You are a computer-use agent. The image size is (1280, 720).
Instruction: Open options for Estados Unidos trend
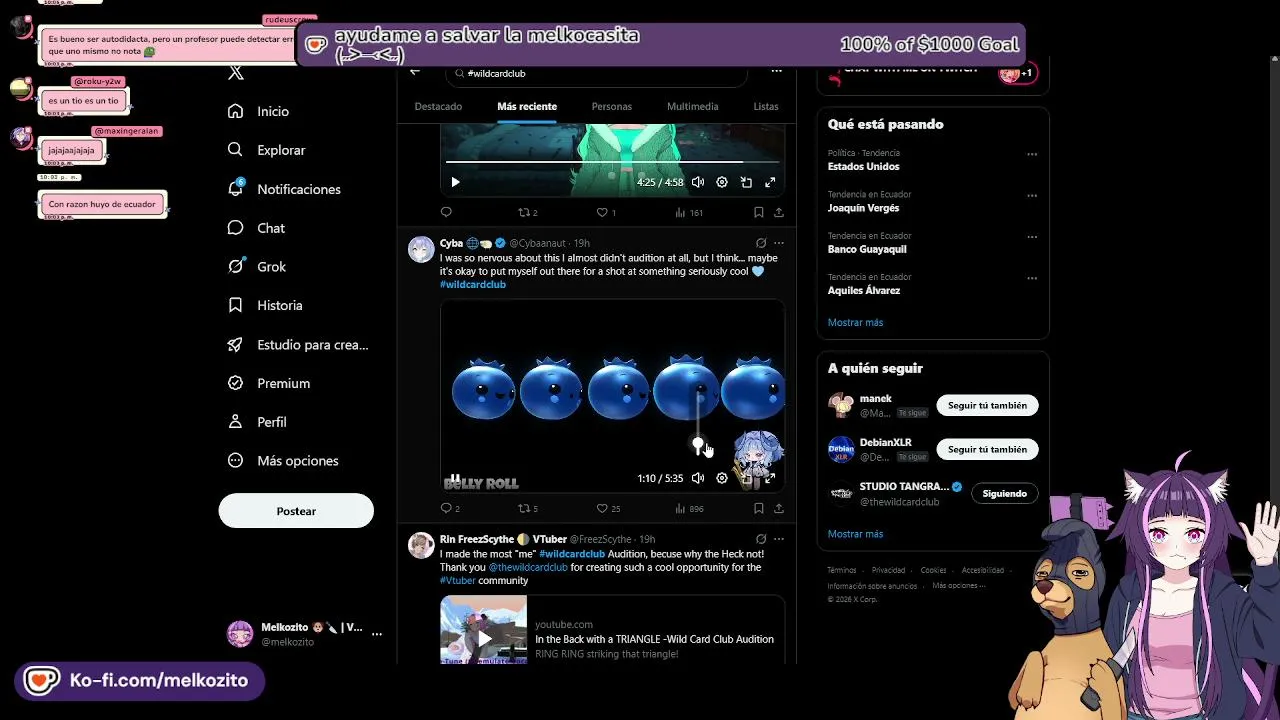[x=1032, y=155]
